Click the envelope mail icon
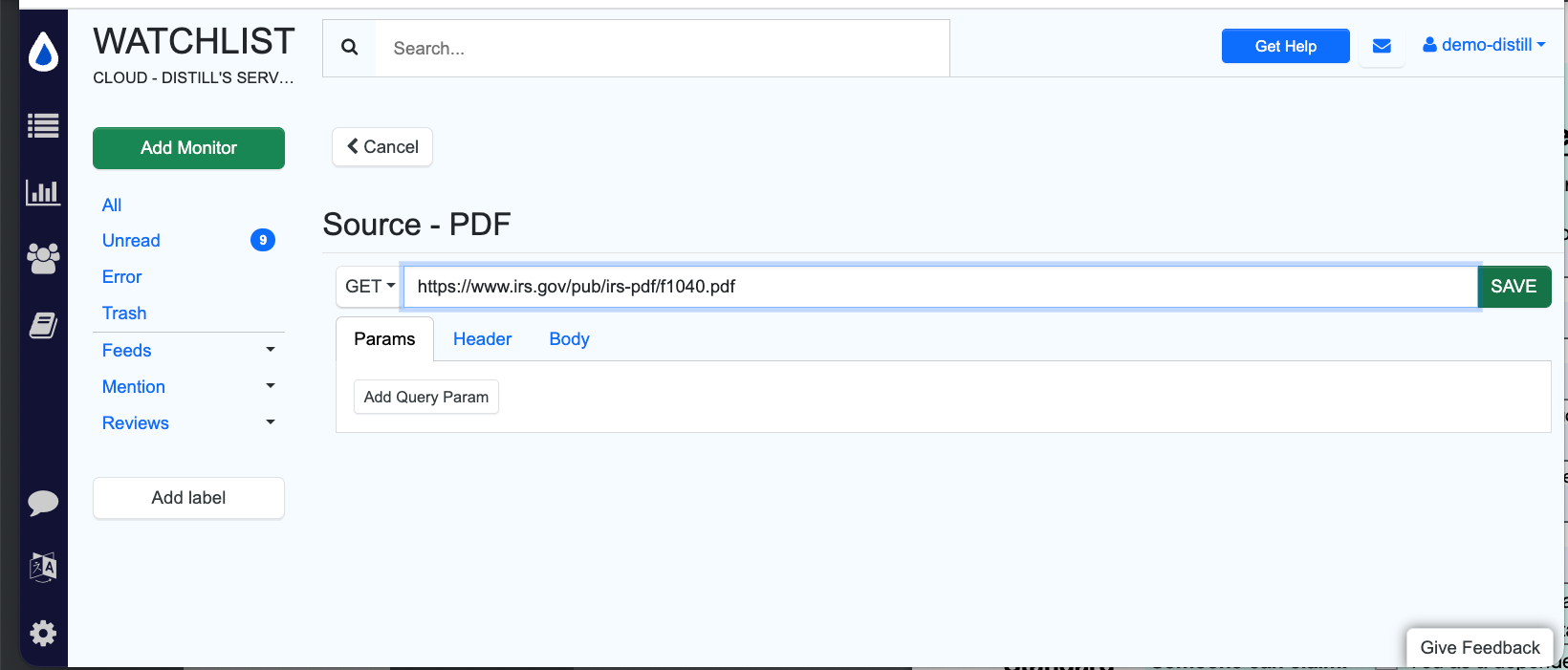This screenshot has width=1568, height=670. (1382, 46)
